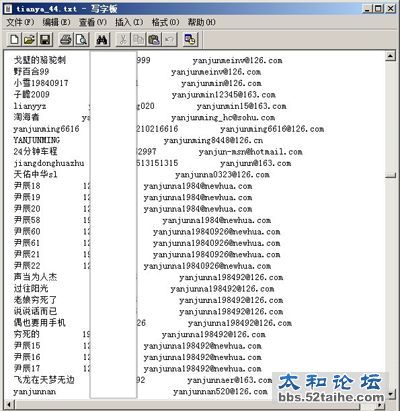Insert date and time toolbar icon
Image resolution: width=400 pixels, height=411 pixels.
pos(190,40)
